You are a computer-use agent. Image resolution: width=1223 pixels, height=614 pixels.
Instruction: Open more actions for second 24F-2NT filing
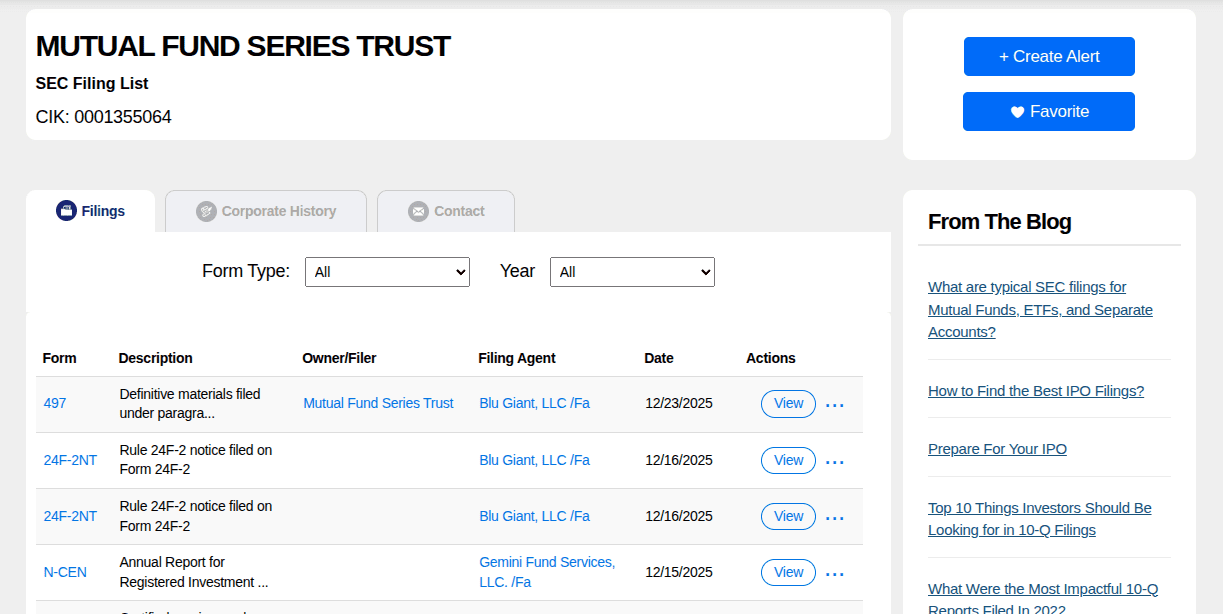click(835, 517)
